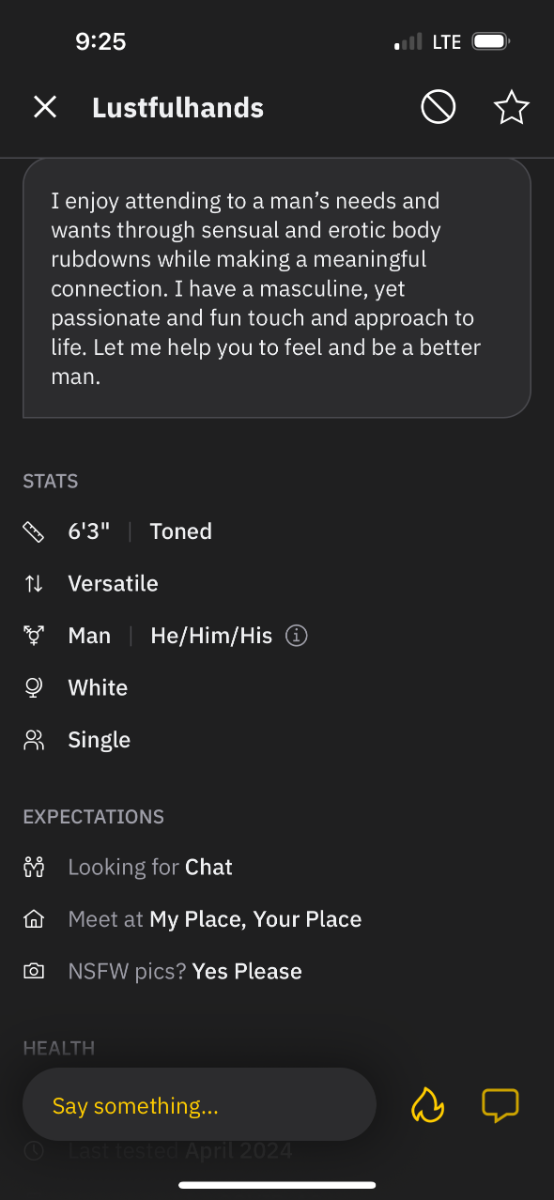Image resolution: width=554 pixels, height=1200 pixels.
Task: Tap the Looking for icon
Action: [34, 867]
